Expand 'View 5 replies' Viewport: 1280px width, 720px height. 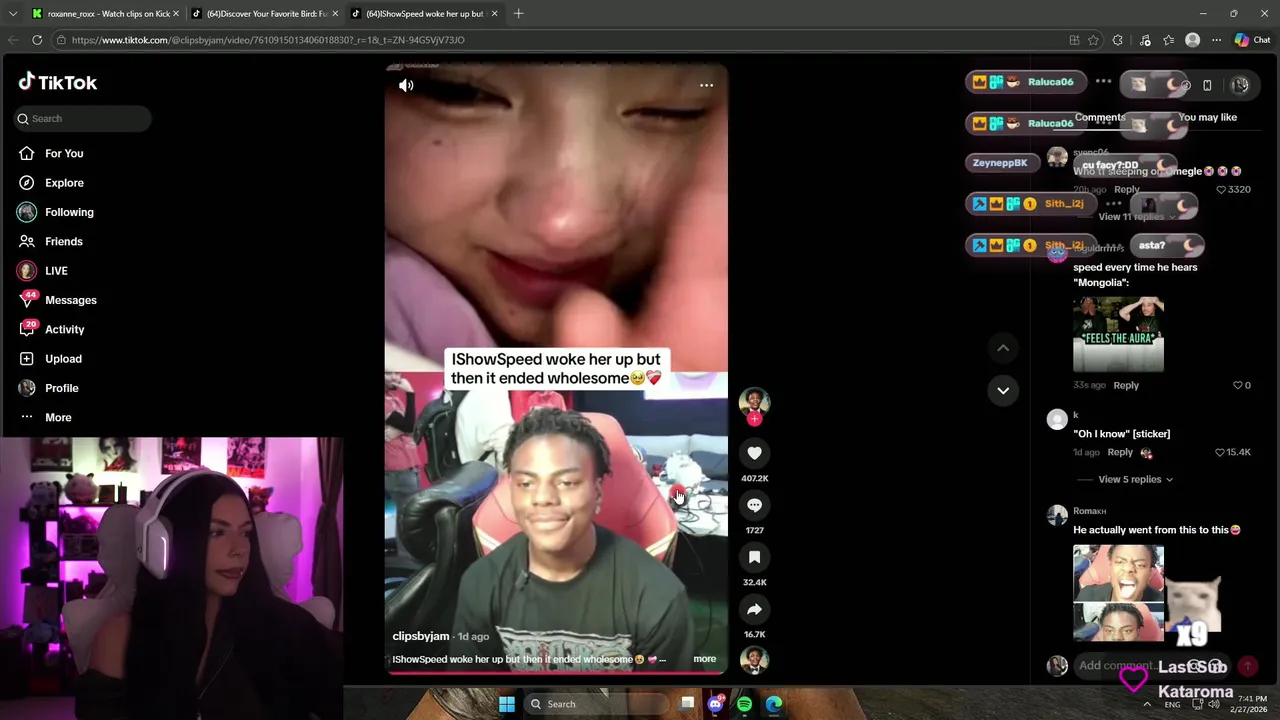coord(1135,479)
